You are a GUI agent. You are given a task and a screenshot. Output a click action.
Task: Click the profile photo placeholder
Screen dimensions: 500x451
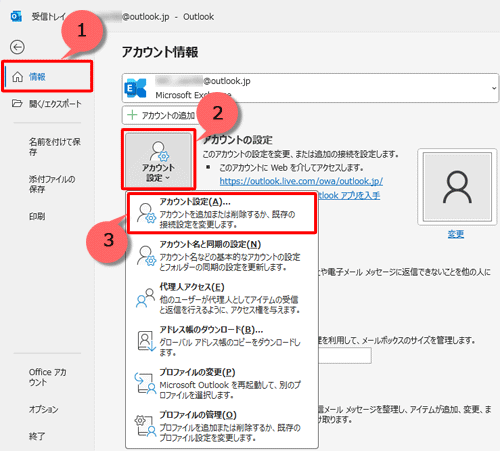tap(457, 187)
